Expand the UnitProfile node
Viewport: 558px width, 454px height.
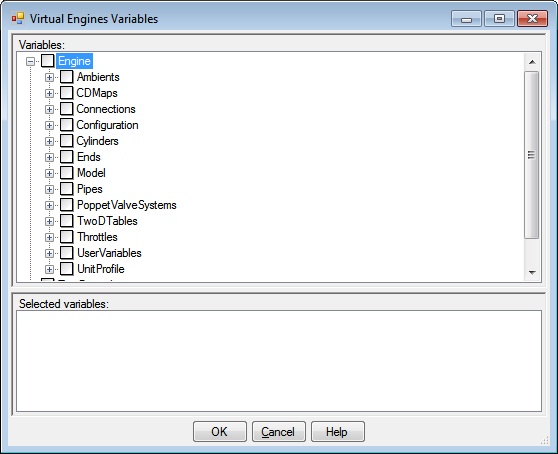coord(49,269)
